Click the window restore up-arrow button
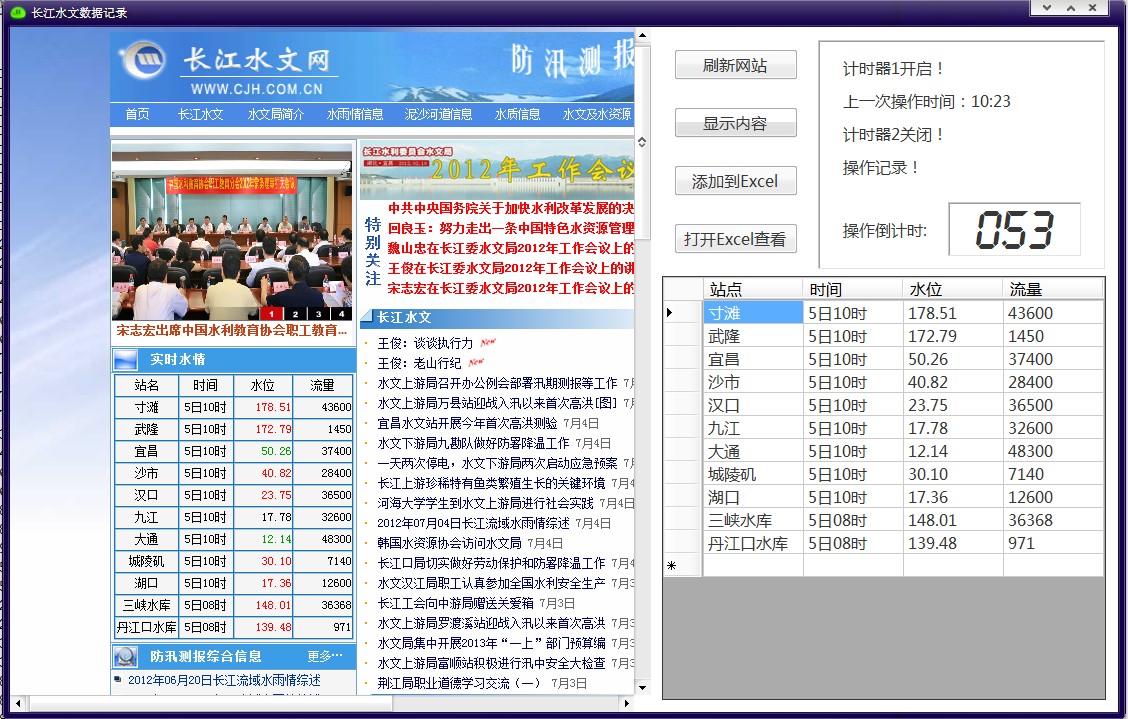 1071,8
